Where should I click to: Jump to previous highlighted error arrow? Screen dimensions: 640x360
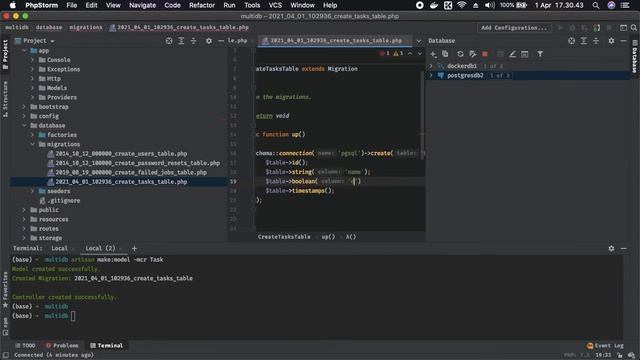[x=410, y=53]
